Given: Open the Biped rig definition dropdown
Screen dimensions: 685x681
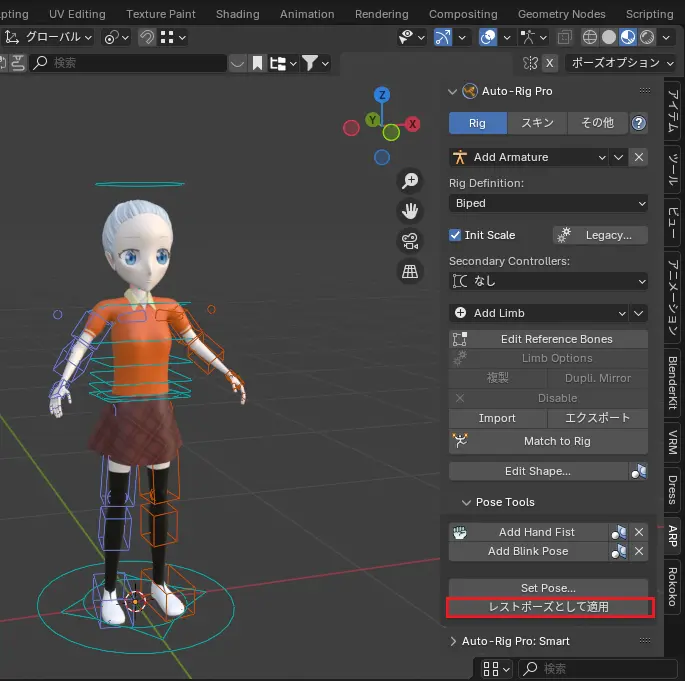Looking at the screenshot, I should [x=548, y=204].
